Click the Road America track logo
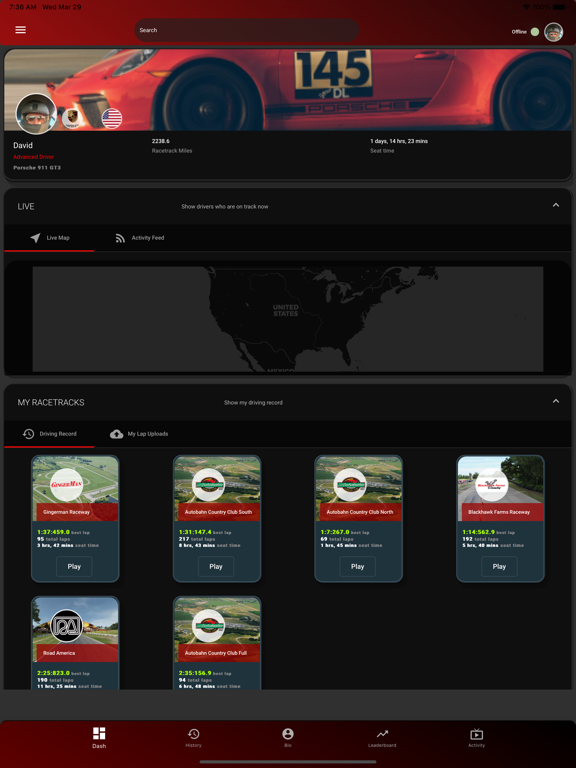Viewport: 576px width, 768px height. 67,626
